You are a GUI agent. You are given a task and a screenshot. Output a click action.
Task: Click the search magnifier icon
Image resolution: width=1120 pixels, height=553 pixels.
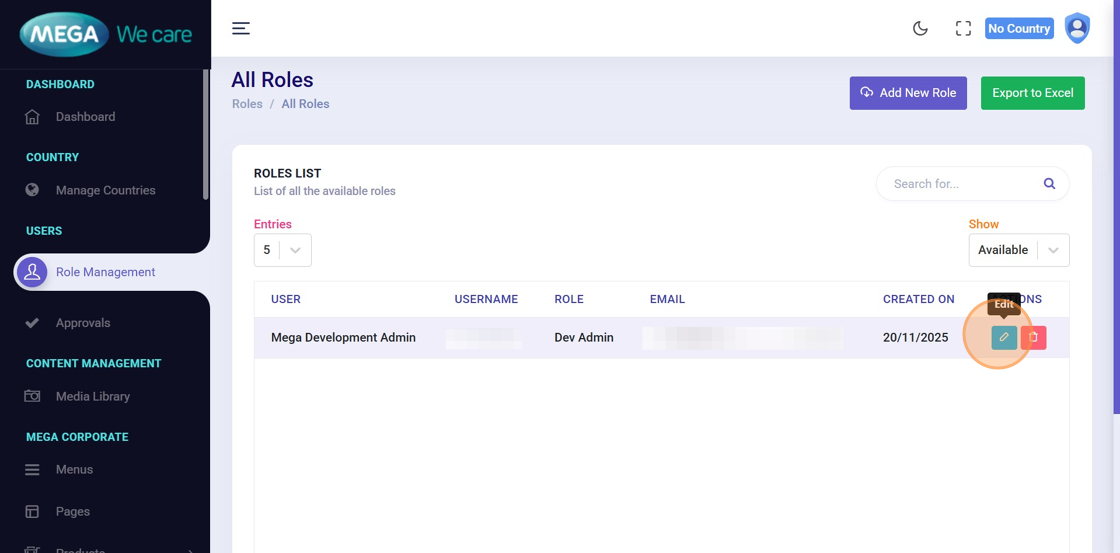pos(1049,184)
